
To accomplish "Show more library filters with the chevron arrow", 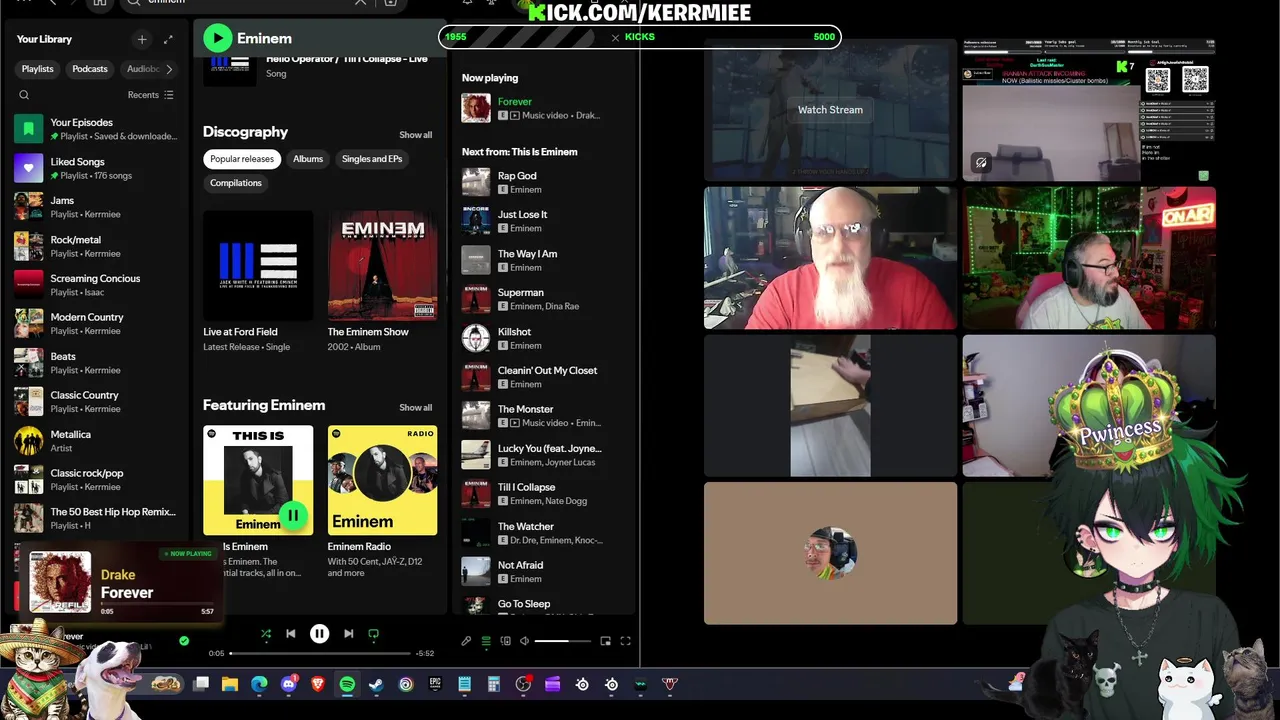I will point(169,69).
